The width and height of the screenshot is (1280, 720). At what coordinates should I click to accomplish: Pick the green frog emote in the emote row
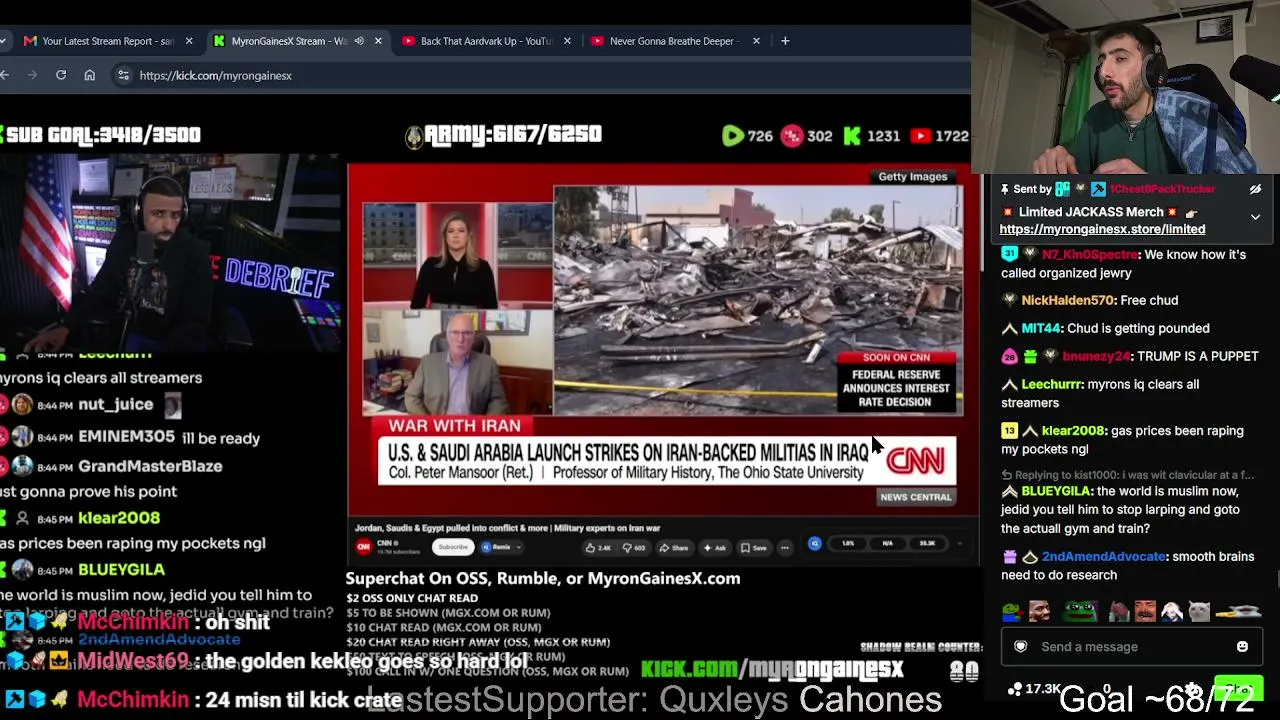1079,611
